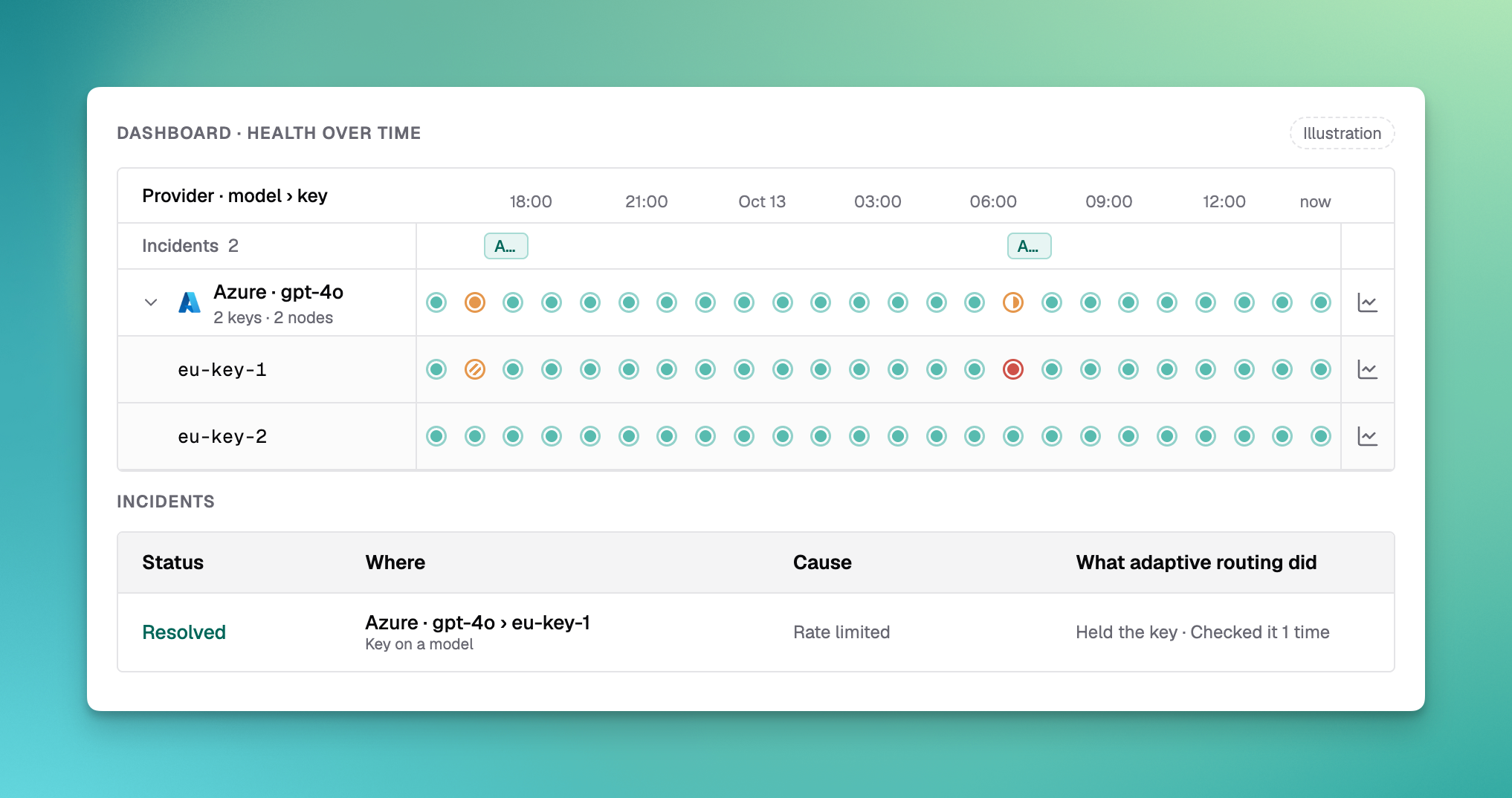Open incident Azure · gpt-4o › eu-key-1
This screenshot has height=798, width=1512.
[x=477, y=623]
